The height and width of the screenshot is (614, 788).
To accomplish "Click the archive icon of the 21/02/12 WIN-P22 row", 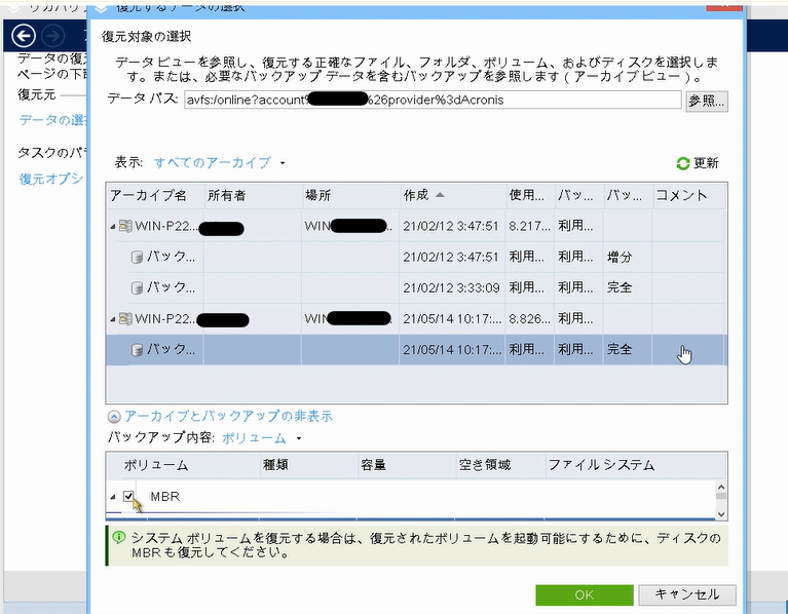I will coord(126,227).
